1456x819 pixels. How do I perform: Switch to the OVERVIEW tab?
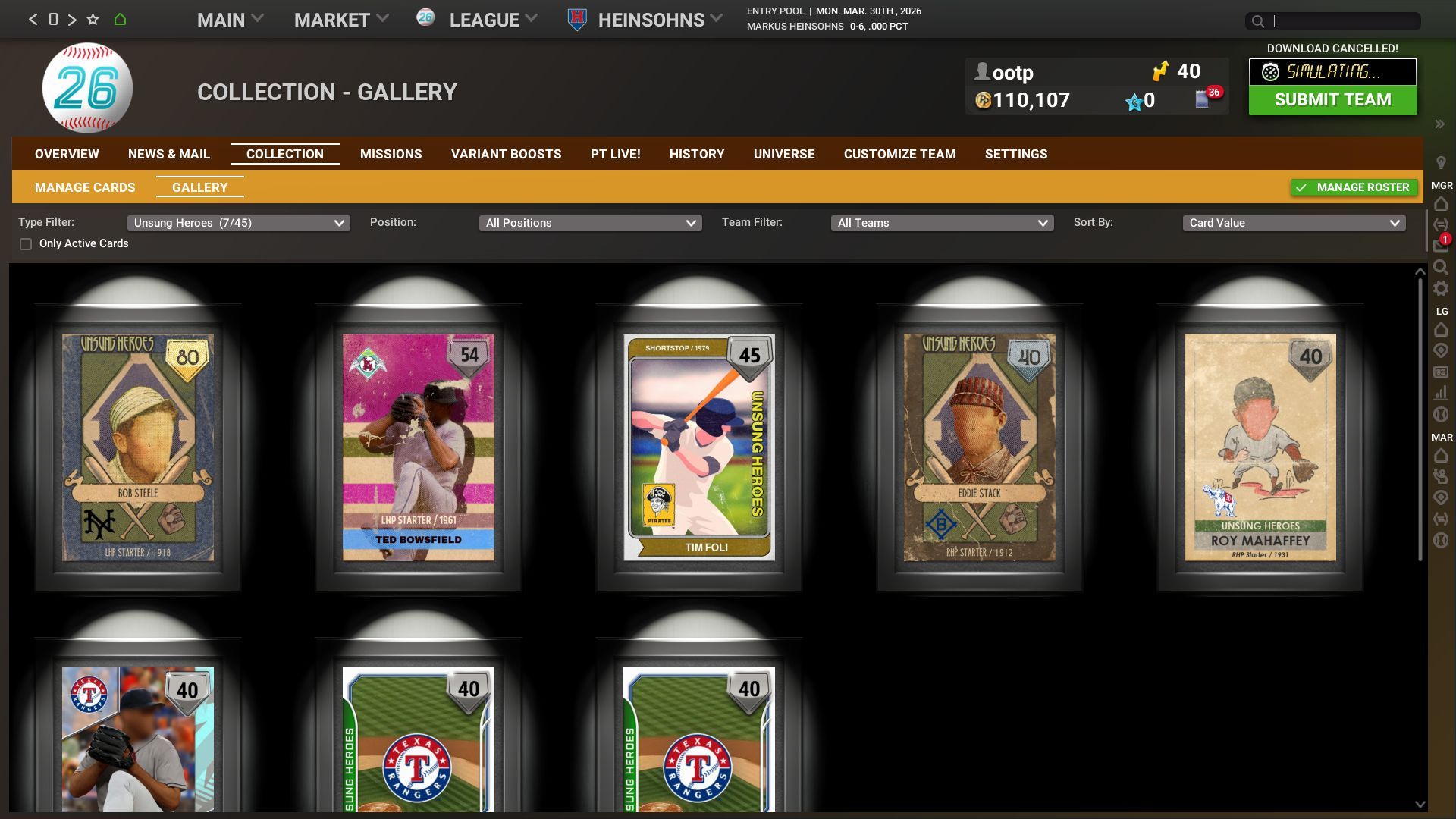[x=67, y=154]
